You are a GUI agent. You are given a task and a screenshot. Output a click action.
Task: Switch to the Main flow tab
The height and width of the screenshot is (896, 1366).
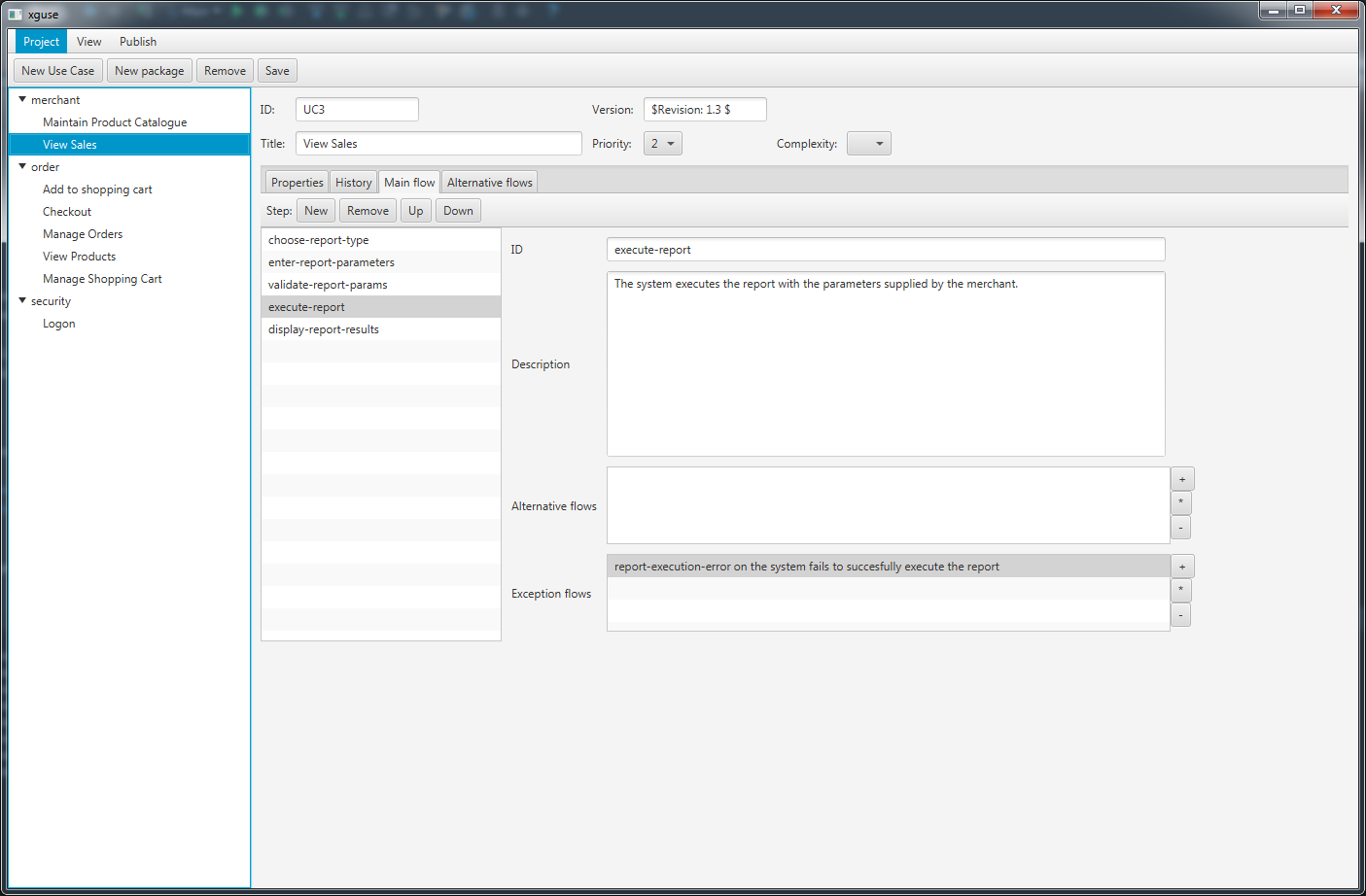click(409, 183)
